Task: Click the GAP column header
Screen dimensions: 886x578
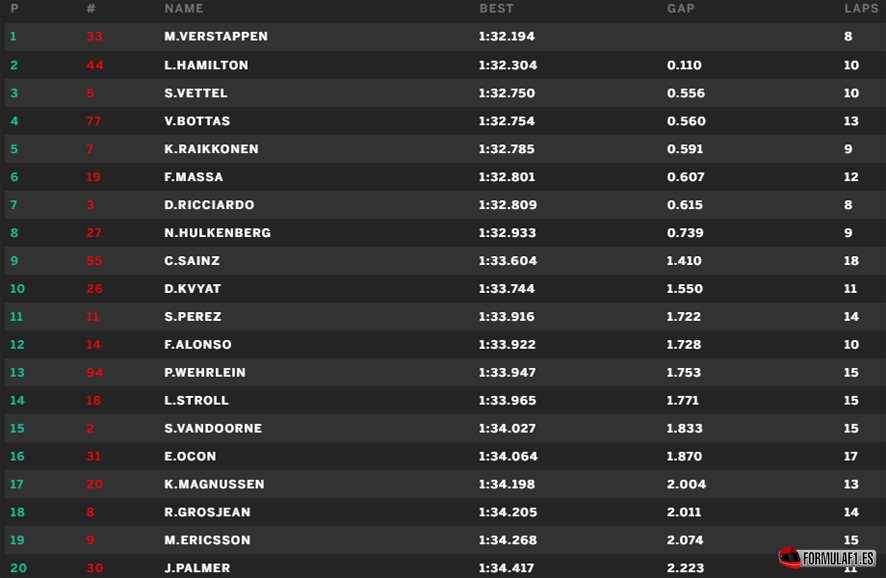Action: 681,8
